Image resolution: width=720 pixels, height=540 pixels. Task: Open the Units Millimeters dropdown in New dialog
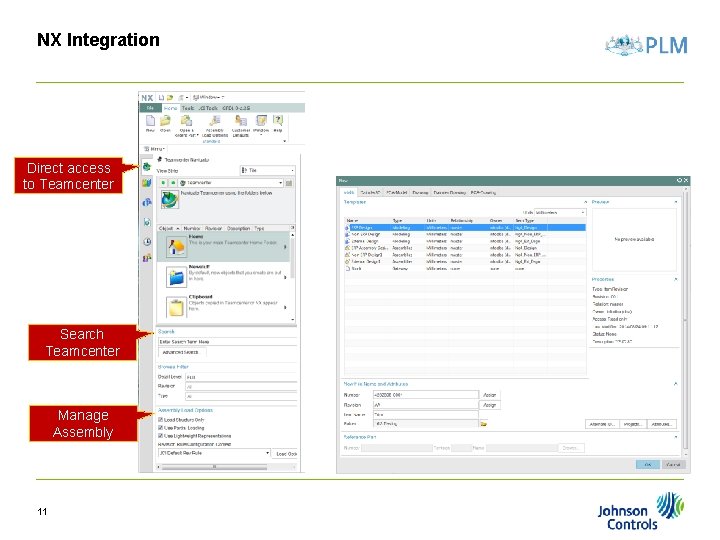[x=560, y=213]
